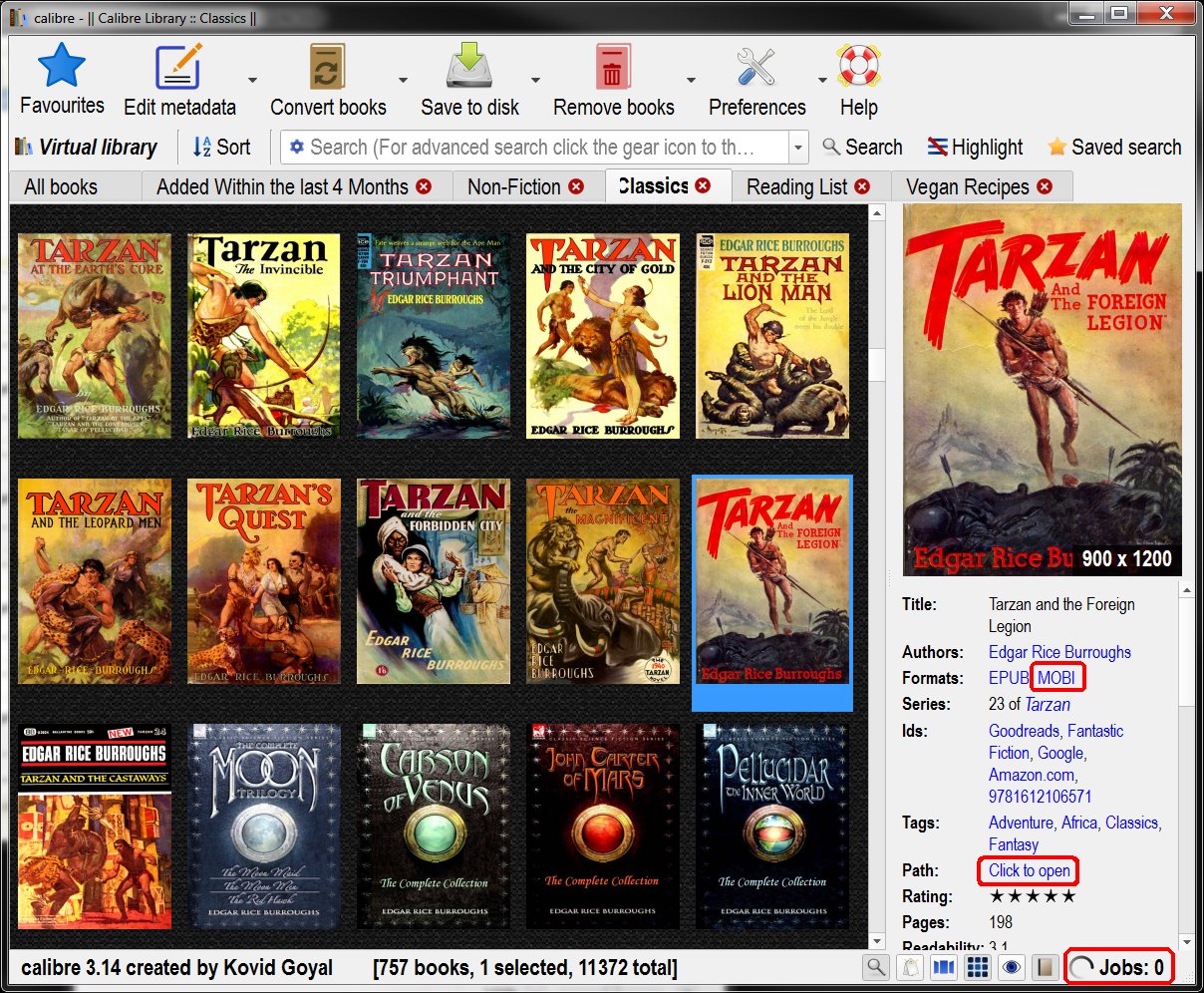Select Tarzan and the Lion Man cover
The height and width of the screenshot is (993, 1204).
772,336
